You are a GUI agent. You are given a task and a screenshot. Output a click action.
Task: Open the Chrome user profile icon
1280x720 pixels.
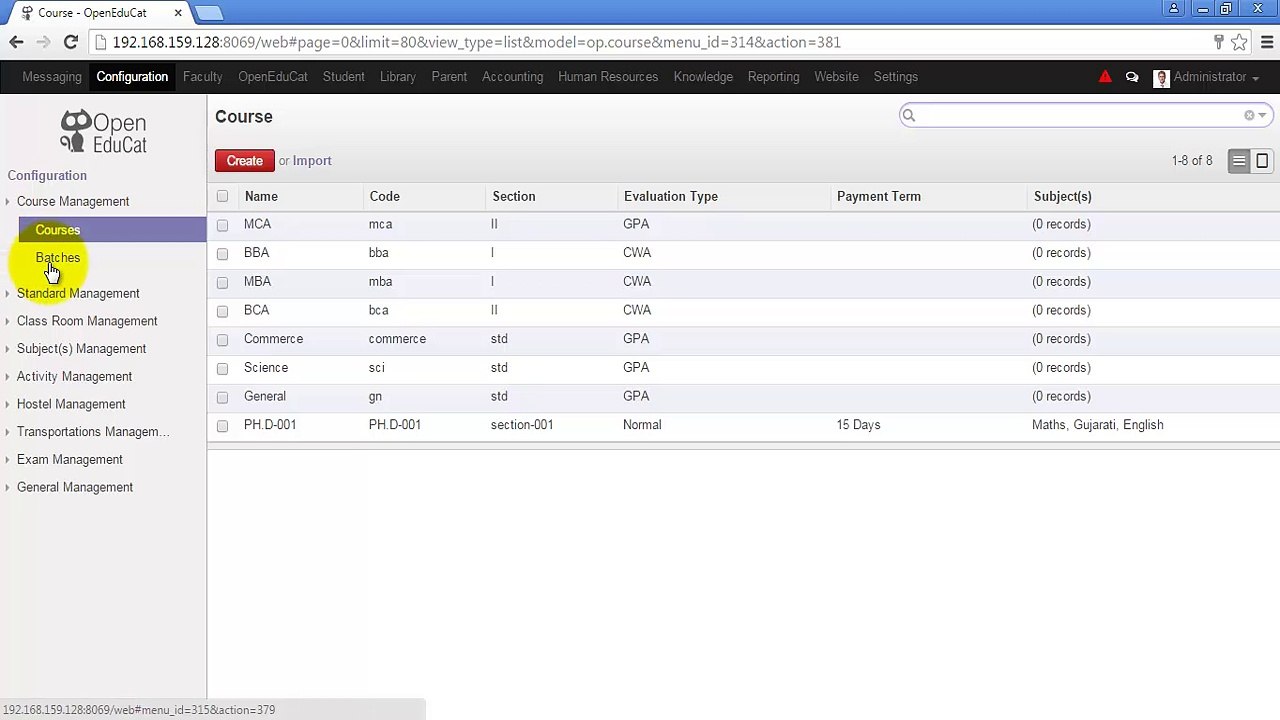coord(1174,9)
